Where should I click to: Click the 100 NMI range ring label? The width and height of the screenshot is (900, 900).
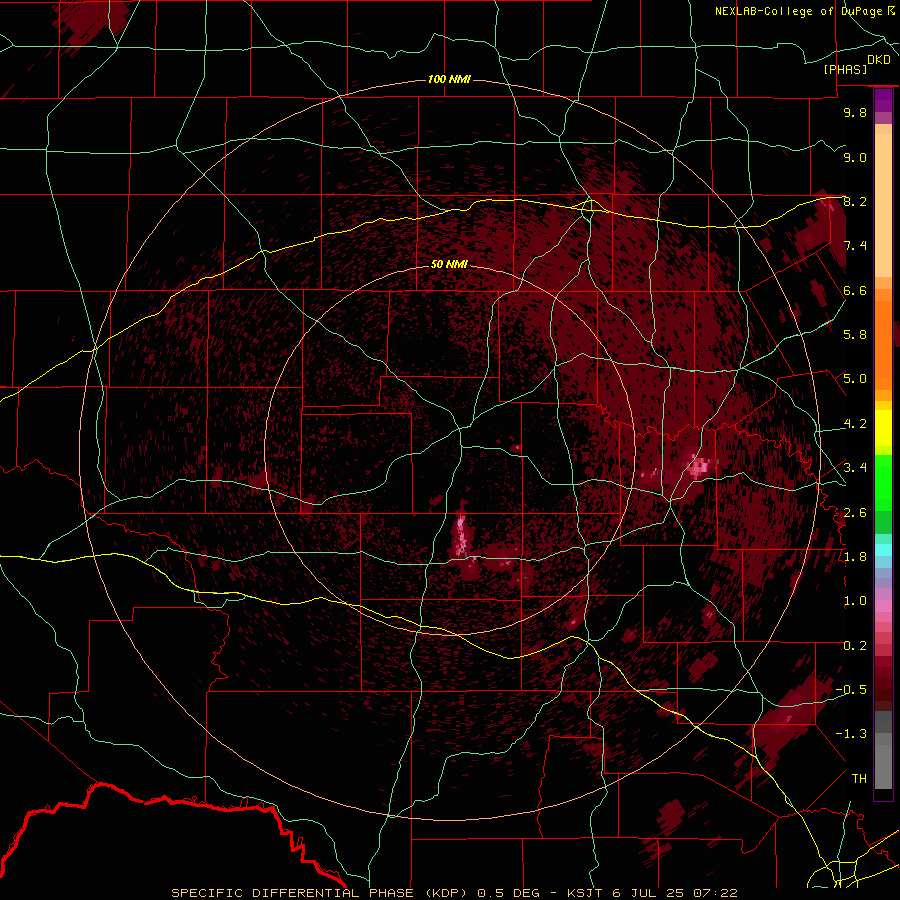(449, 79)
